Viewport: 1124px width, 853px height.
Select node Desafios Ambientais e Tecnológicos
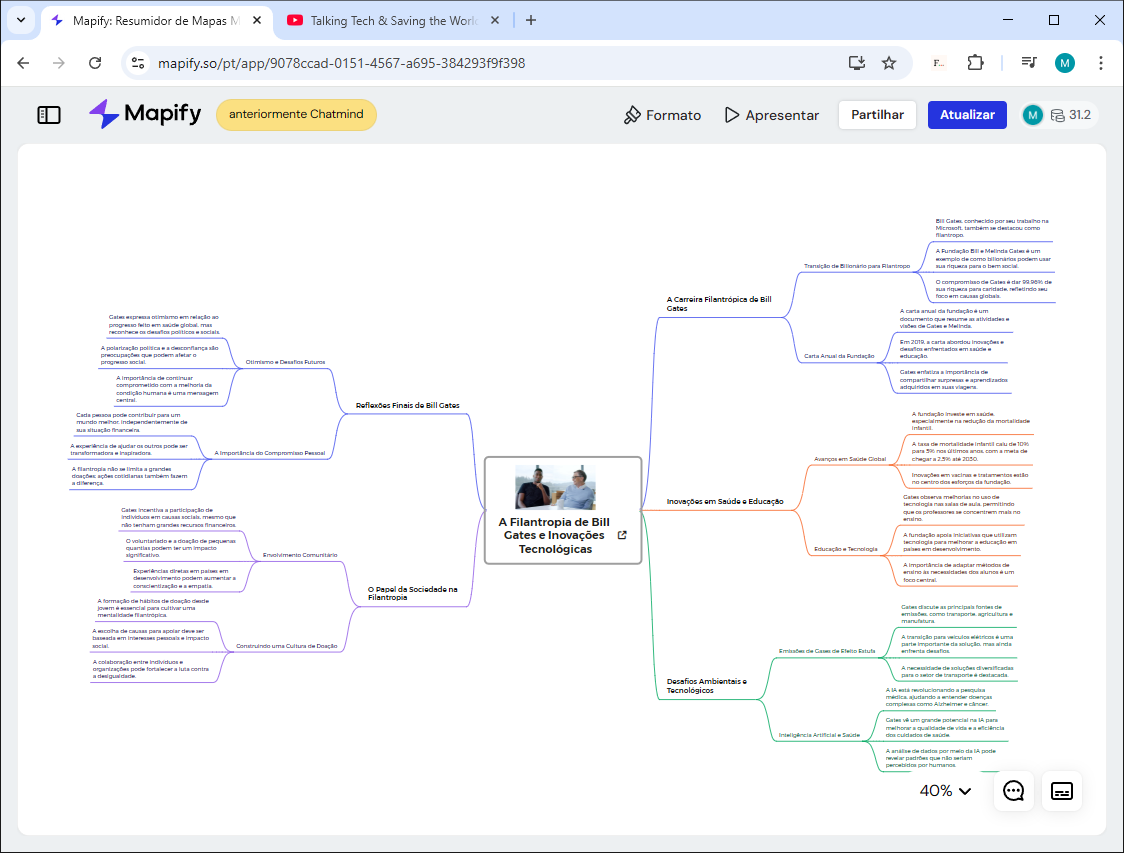tap(707, 686)
